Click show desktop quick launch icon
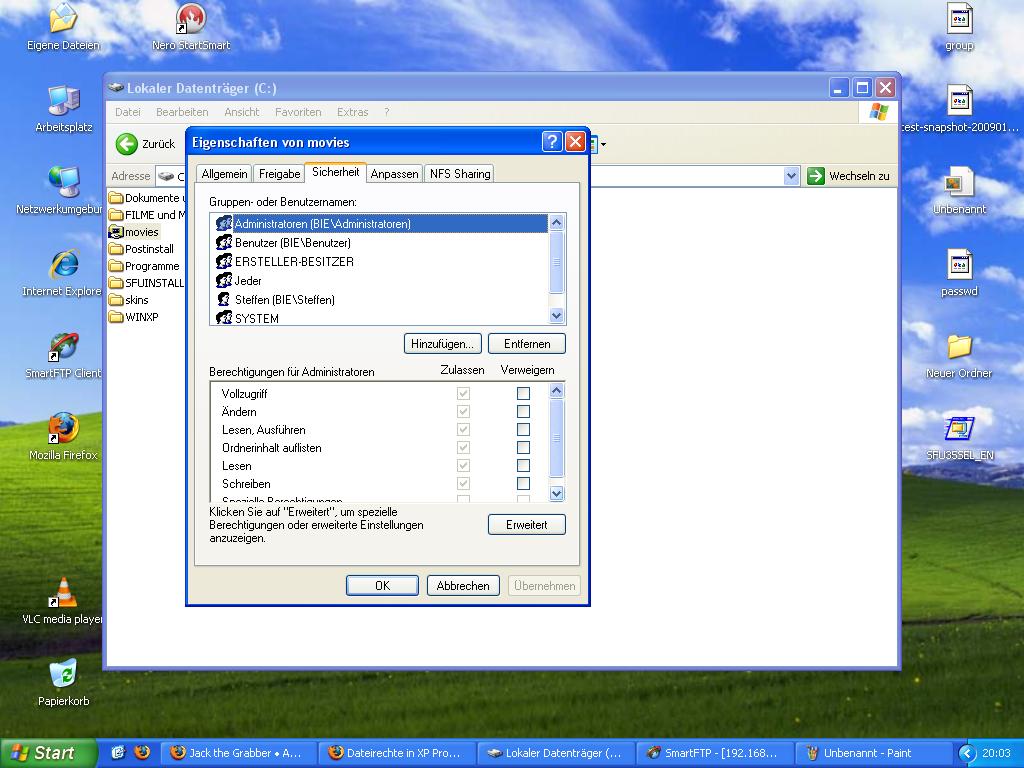Image resolution: width=1024 pixels, height=768 pixels. tap(118, 752)
